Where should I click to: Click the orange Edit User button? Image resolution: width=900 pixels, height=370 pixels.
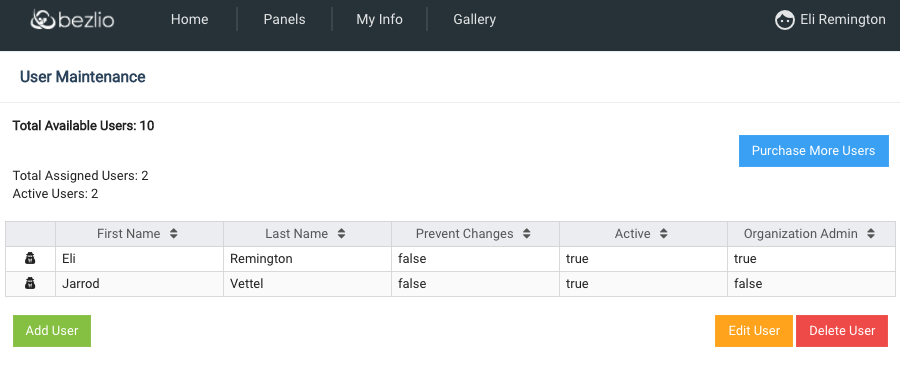(x=754, y=331)
